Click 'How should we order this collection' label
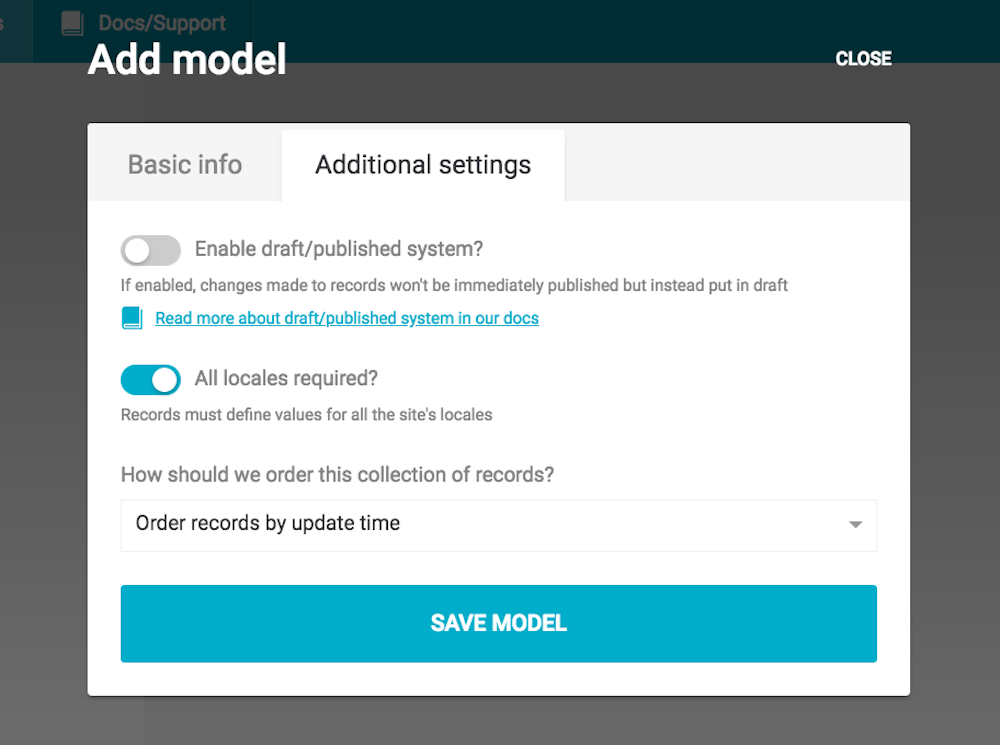Screen dimensions: 1000x745 (x=337, y=475)
